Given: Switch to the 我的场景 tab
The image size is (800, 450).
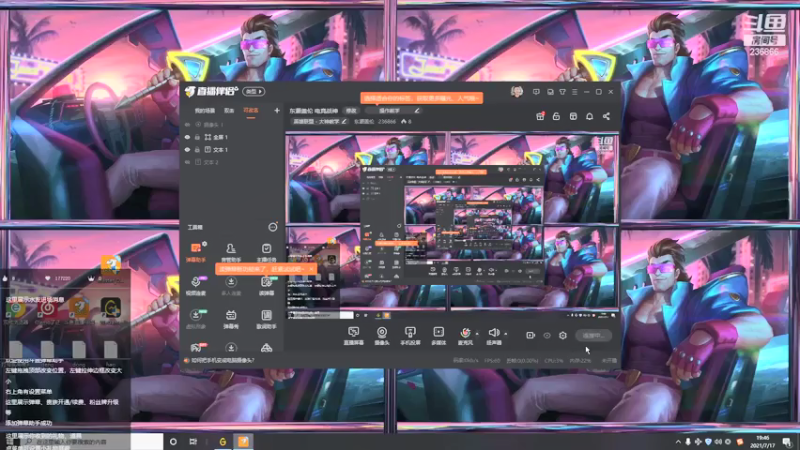Looking at the screenshot, I should click(x=204, y=111).
